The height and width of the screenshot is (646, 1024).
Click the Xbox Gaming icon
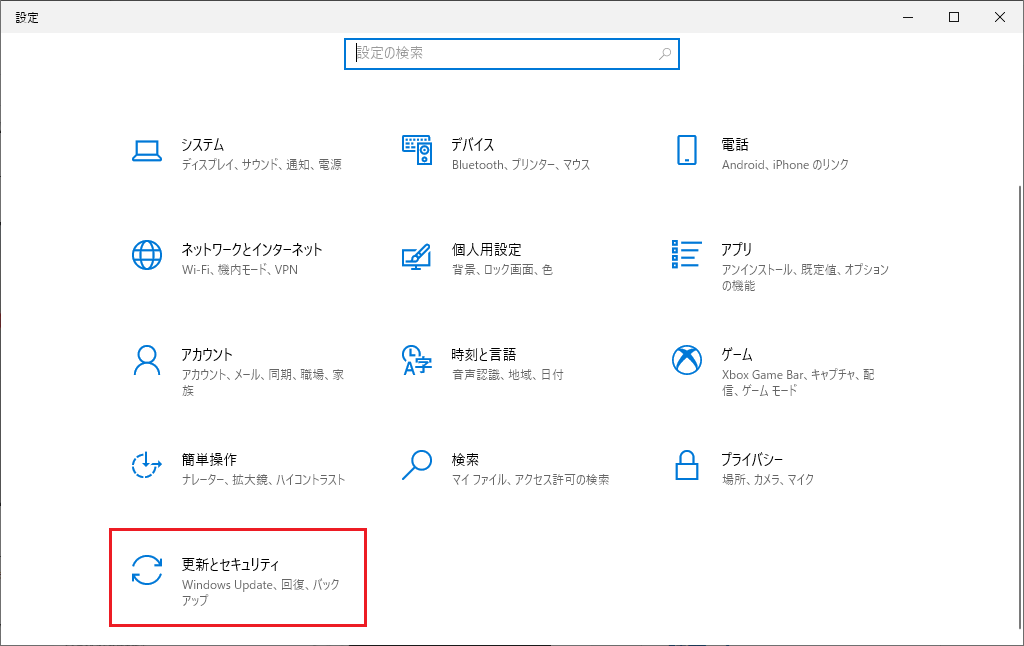(686, 360)
